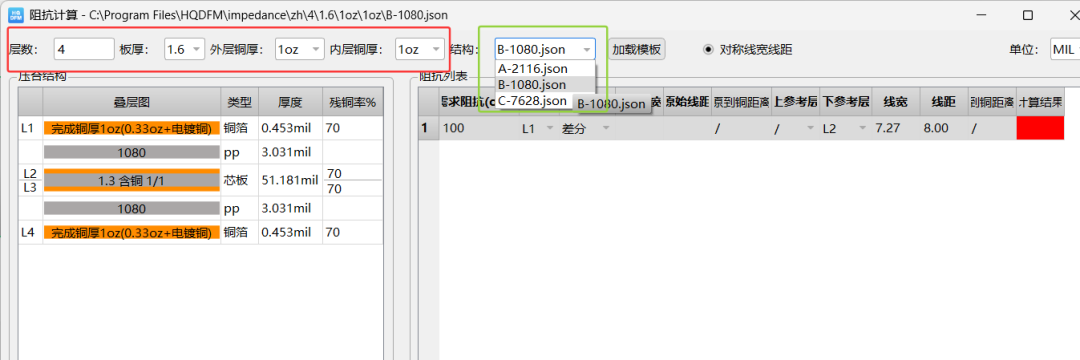Select the 对称线宽线距 radio button
1080x360 pixels.
click(708, 50)
